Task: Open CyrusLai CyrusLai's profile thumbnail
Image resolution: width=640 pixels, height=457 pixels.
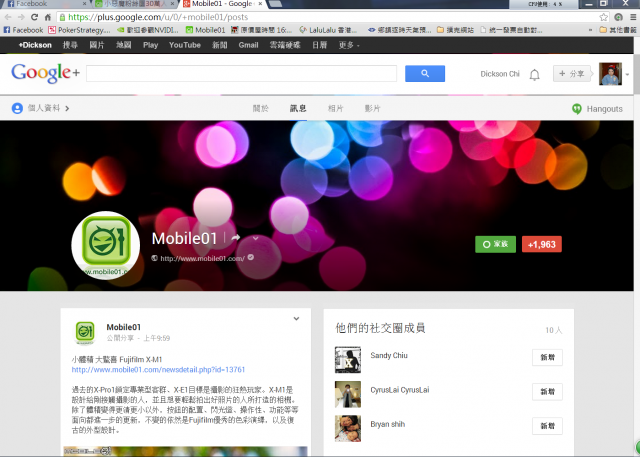Action: tap(348, 394)
